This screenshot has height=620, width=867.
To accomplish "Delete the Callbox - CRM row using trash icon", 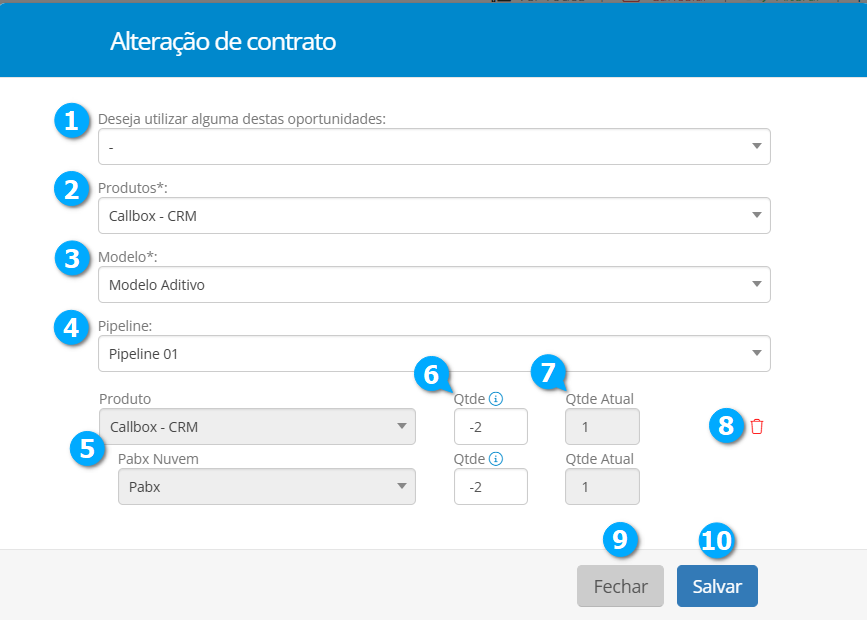I will [x=756, y=426].
